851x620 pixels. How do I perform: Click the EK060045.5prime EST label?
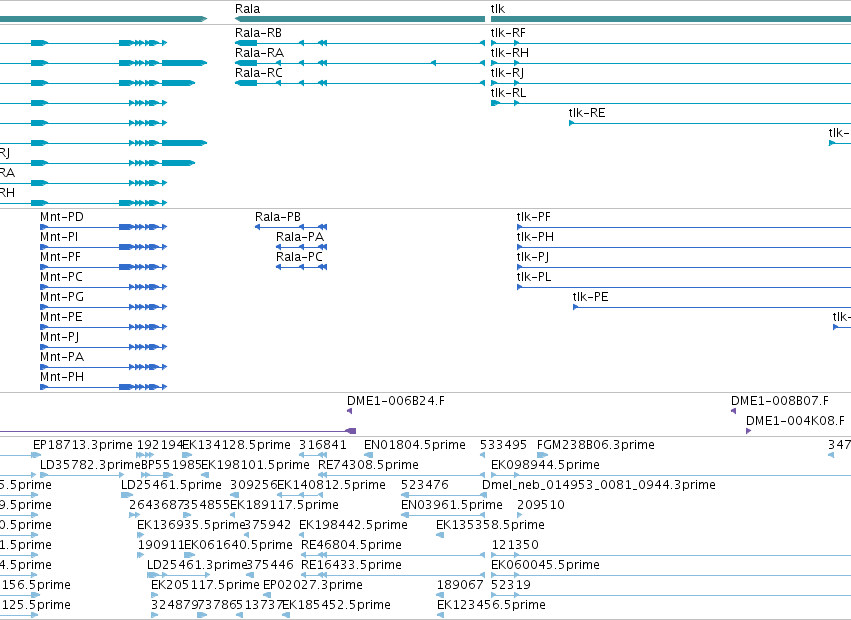click(x=545, y=565)
